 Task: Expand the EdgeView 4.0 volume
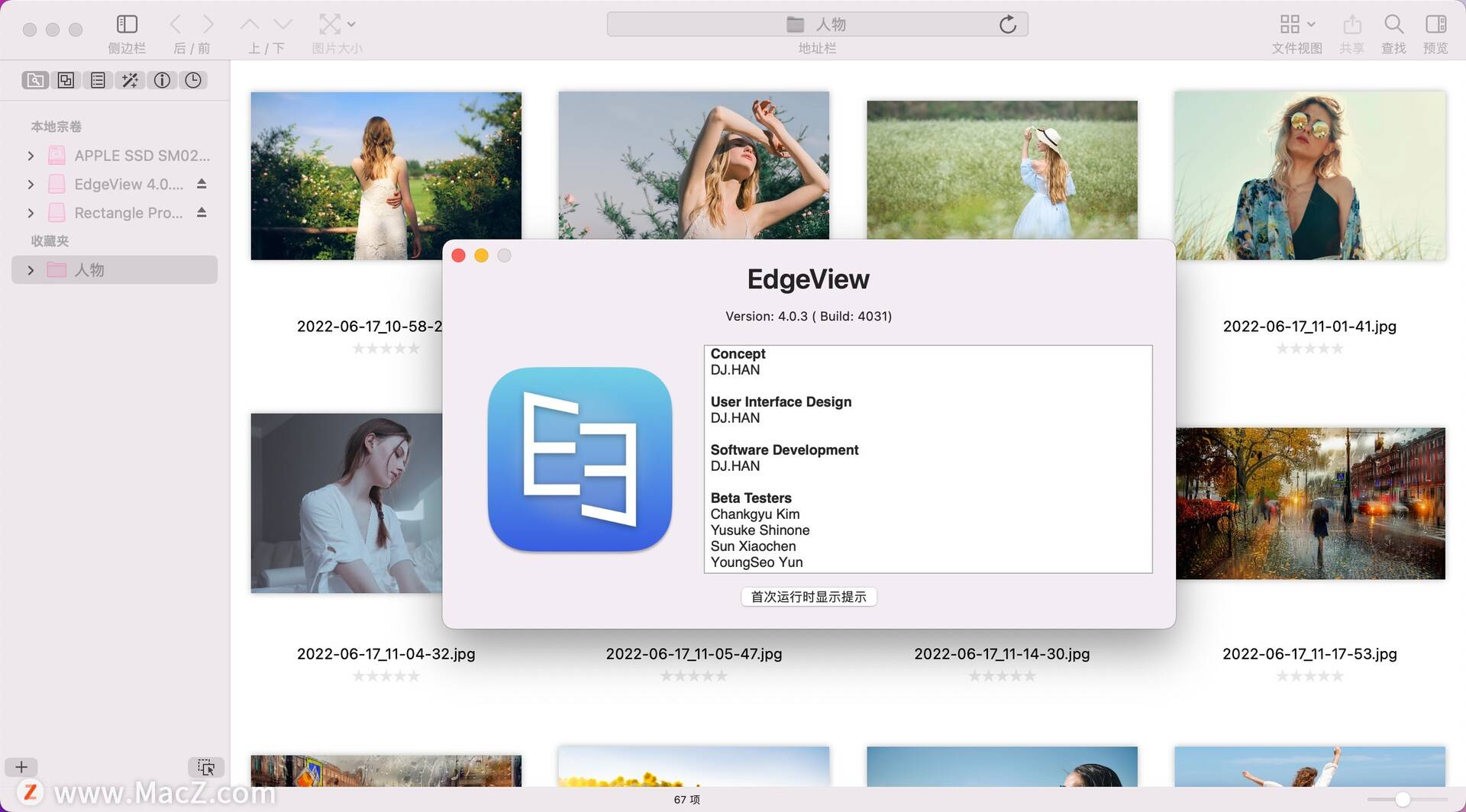pos(31,184)
